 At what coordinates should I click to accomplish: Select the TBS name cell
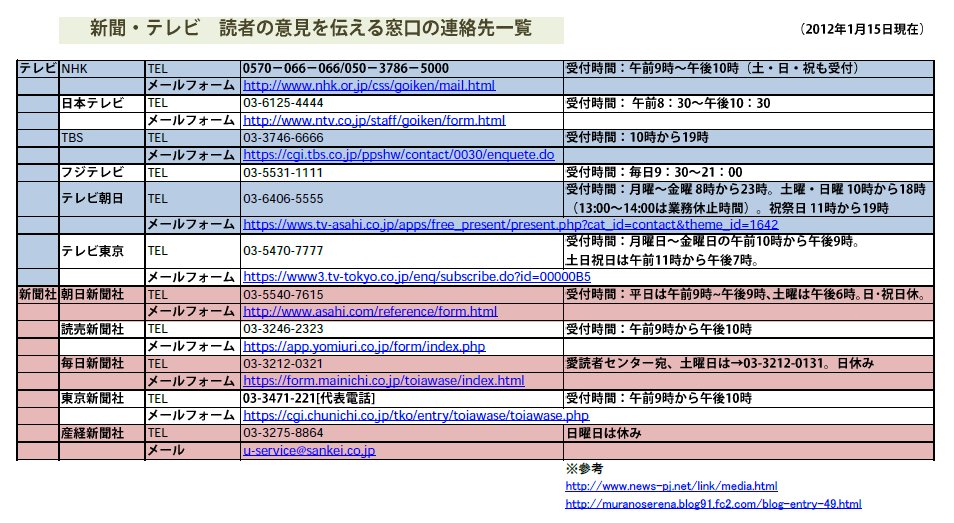(x=102, y=138)
